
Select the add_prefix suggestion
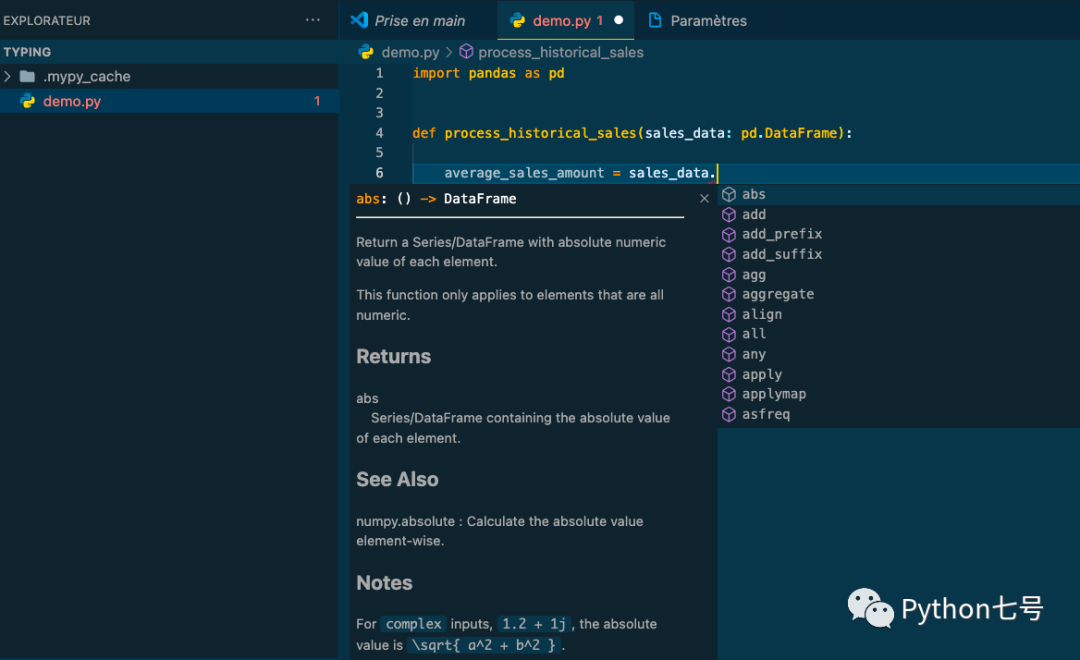[x=899, y=234]
